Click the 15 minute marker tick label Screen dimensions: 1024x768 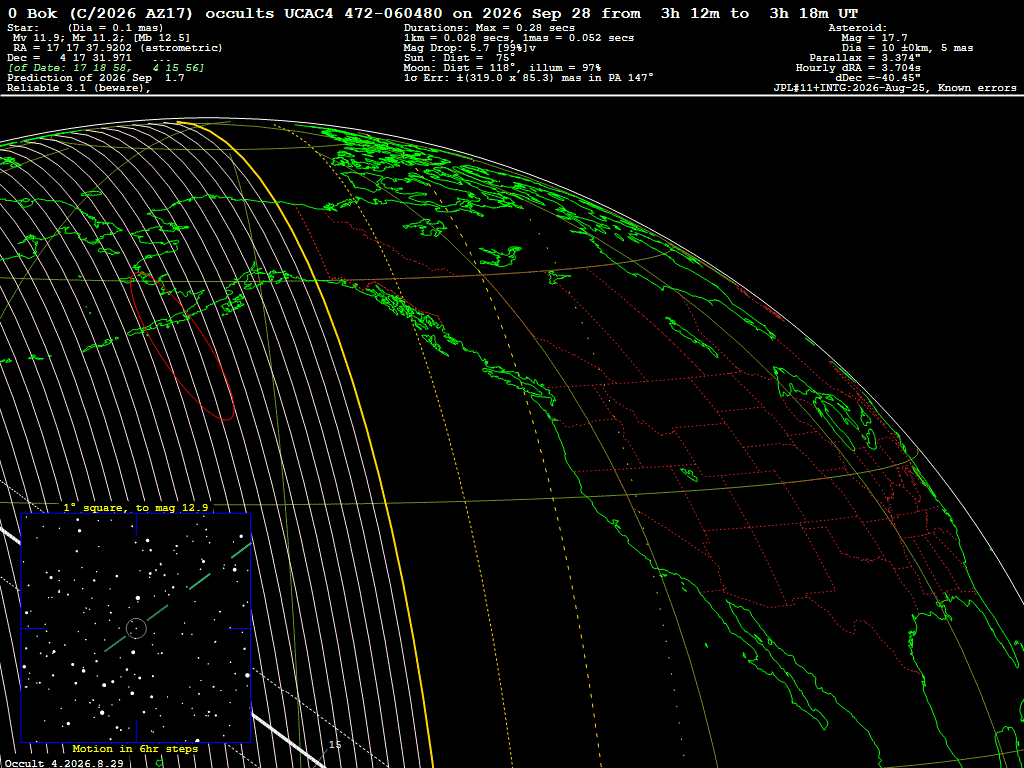pyautogui.click(x=335, y=744)
